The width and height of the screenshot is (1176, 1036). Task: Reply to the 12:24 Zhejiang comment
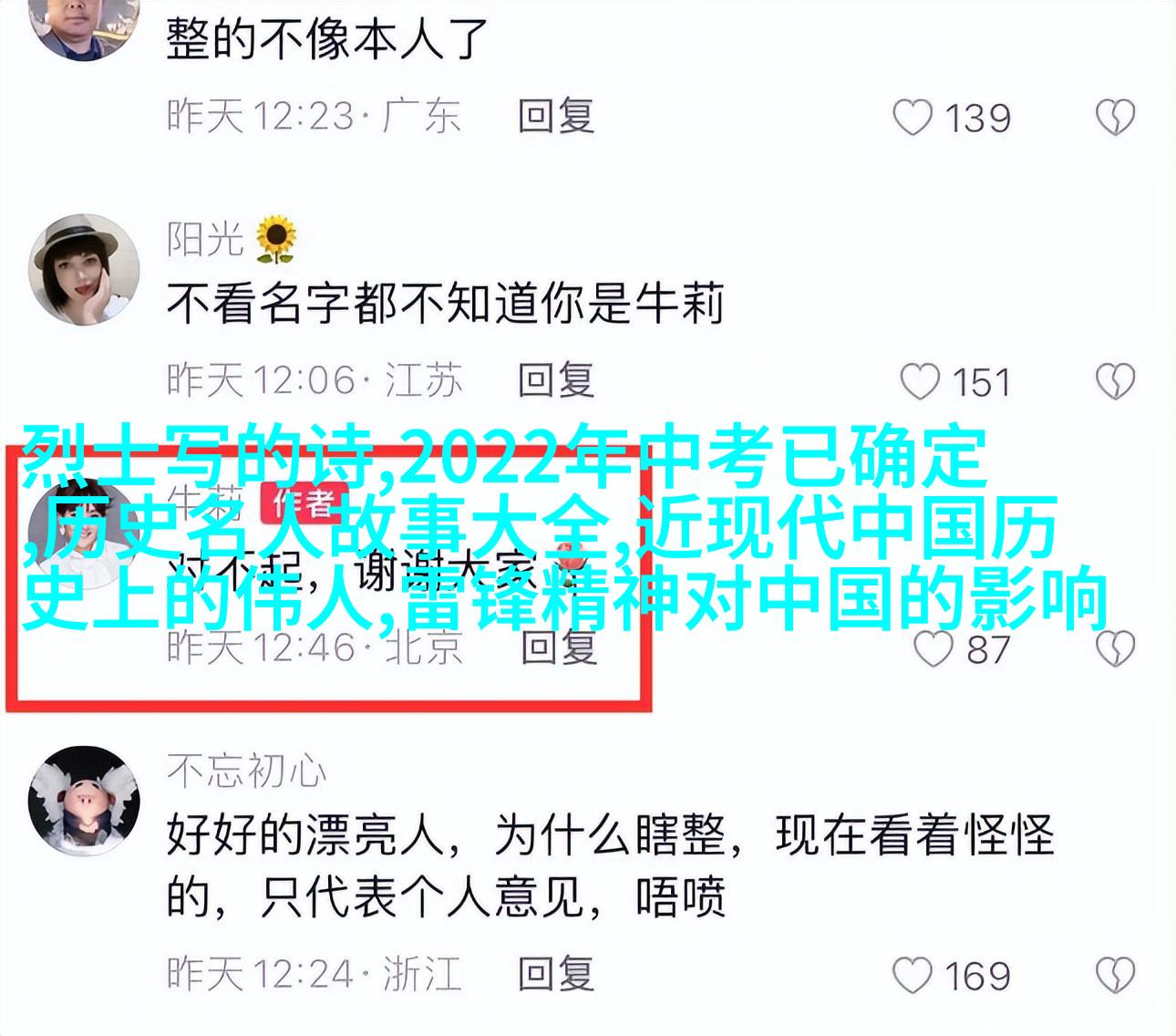[x=556, y=973]
